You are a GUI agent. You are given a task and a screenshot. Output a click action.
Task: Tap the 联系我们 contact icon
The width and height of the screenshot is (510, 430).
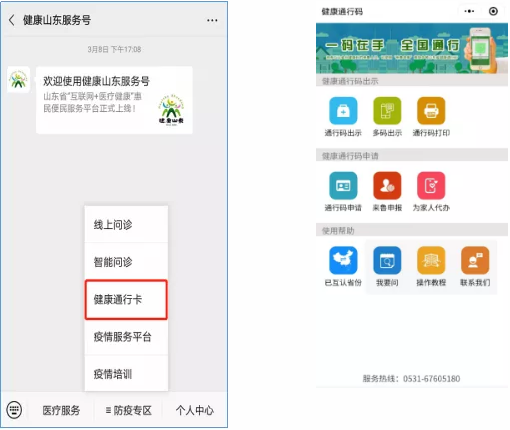[475, 260]
